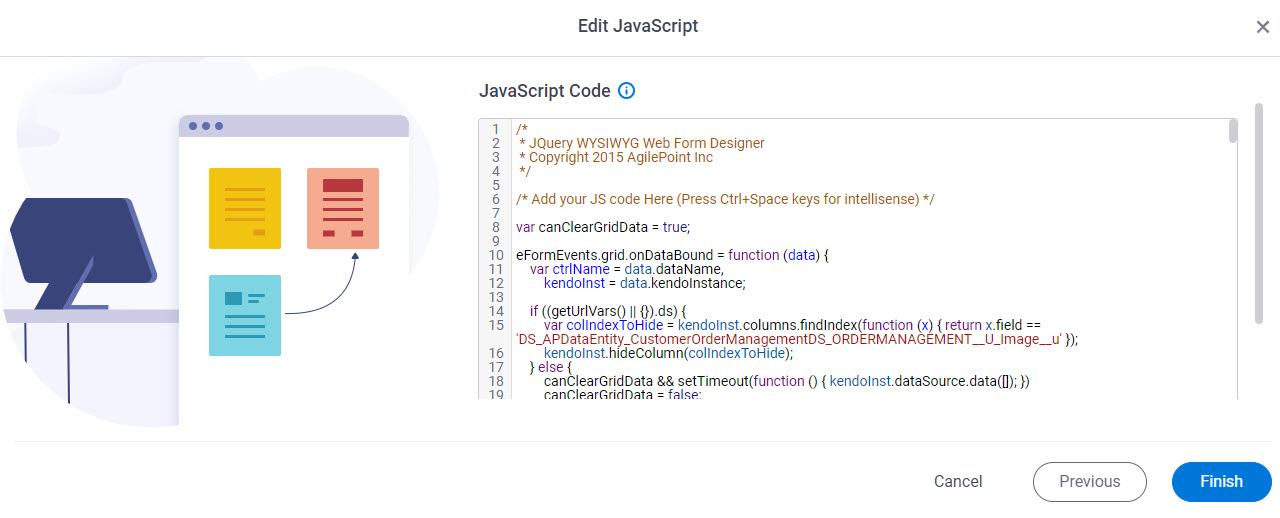The image size is (1280, 518).
Task: Click the dialog's outer vertical scrollbar
Action: [1259, 213]
